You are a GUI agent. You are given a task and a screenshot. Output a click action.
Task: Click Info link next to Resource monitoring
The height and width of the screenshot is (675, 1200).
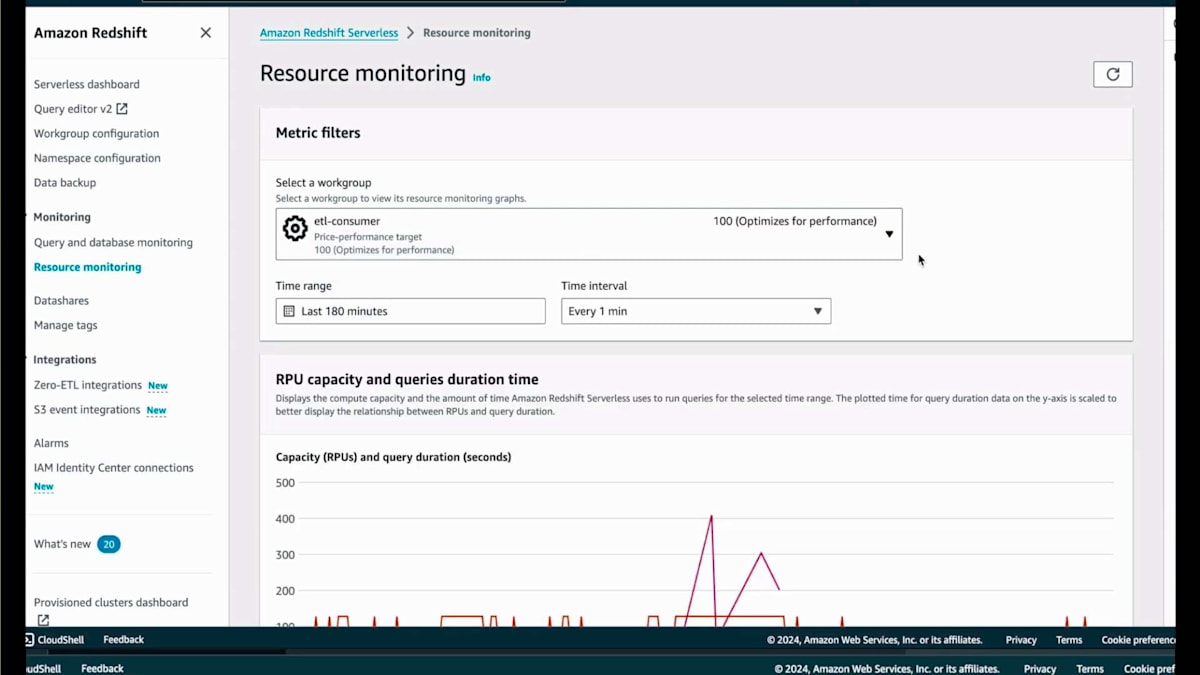[482, 77]
